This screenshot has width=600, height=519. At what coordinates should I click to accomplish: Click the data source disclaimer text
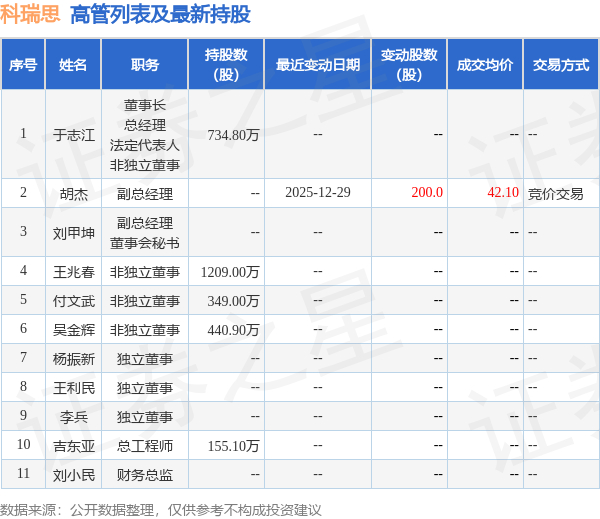[x=161, y=510]
